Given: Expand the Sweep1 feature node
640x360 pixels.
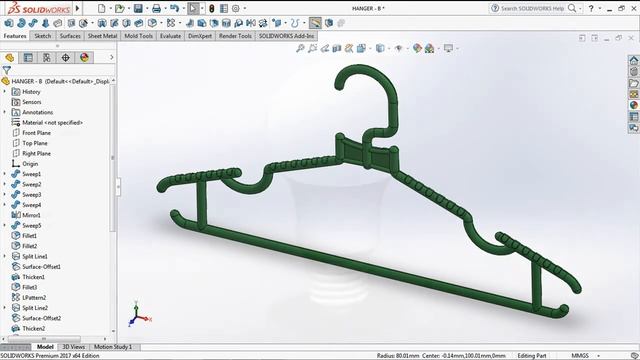Looking at the screenshot, I should click(5, 174).
